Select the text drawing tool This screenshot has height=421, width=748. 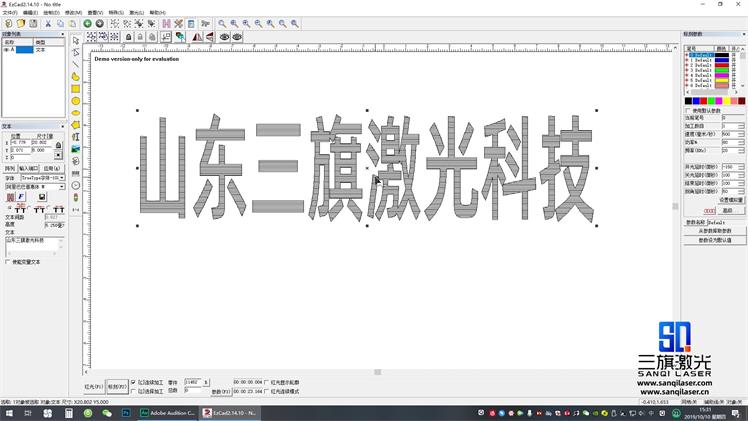75,137
